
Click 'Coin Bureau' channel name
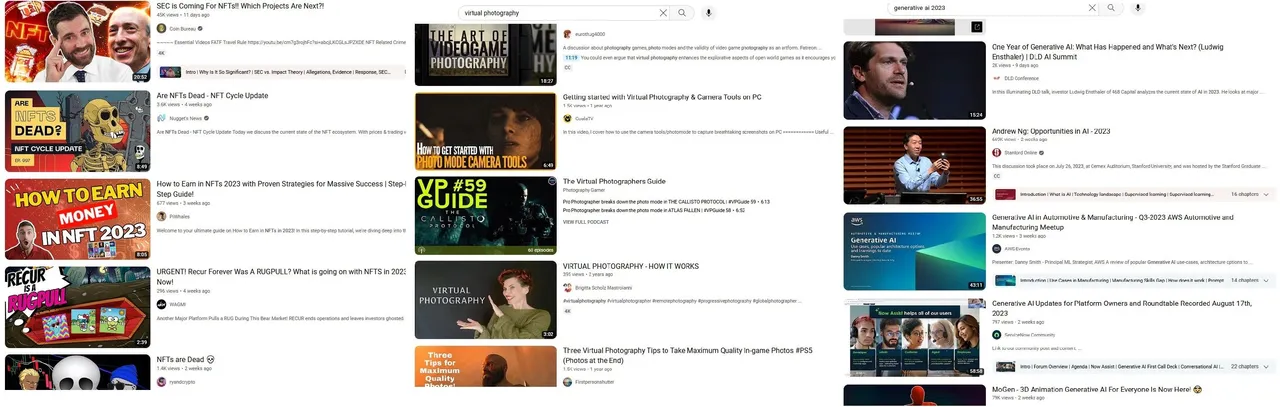click(181, 29)
